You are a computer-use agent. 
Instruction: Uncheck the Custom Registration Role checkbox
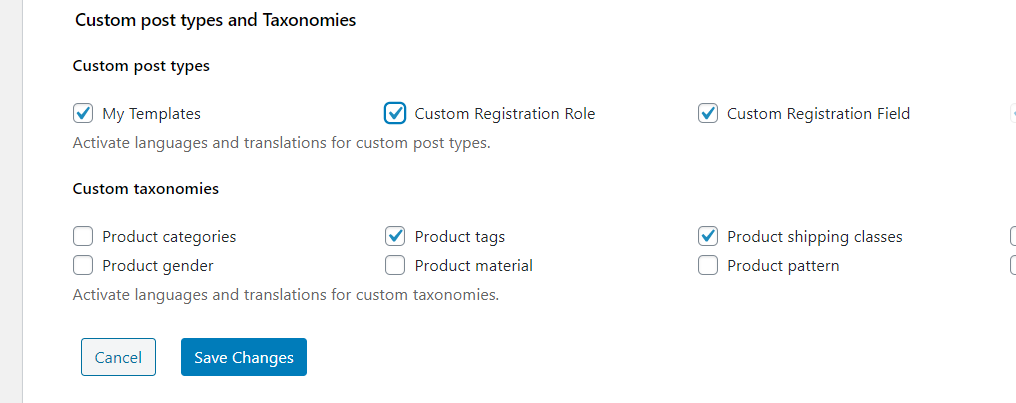395,113
